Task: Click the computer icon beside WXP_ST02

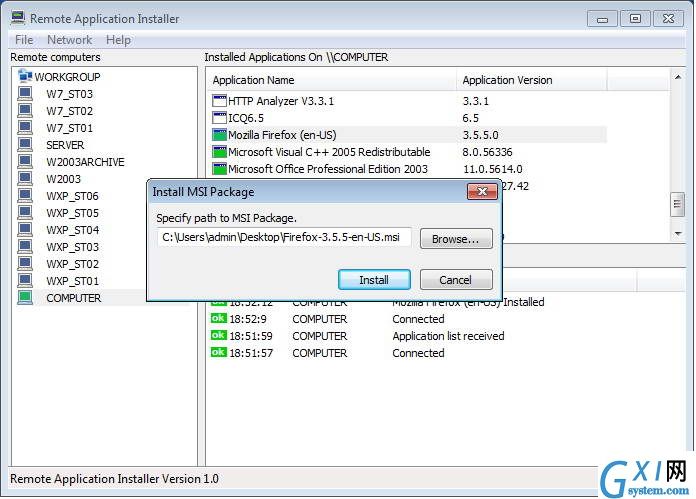Action: tap(25, 264)
